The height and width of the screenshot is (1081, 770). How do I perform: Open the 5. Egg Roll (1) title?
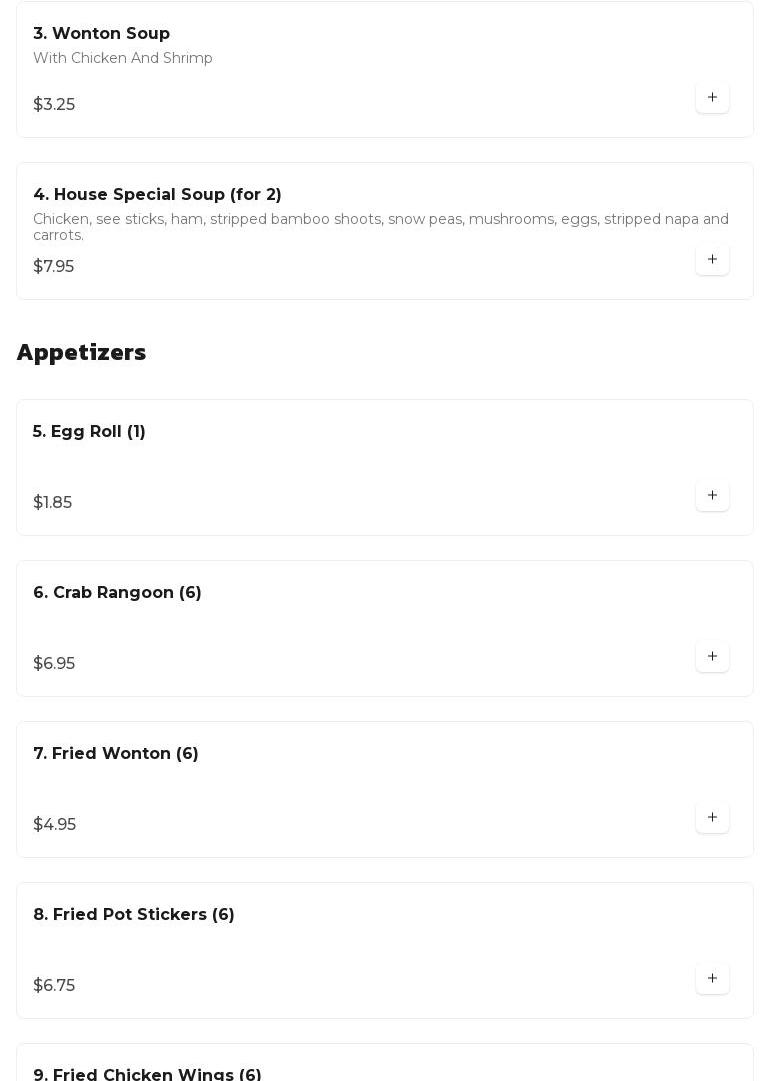[x=89, y=432]
